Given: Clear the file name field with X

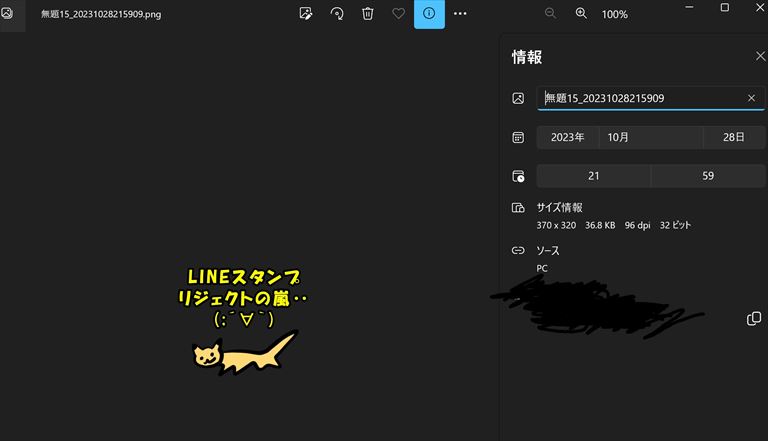Looking at the screenshot, I should point(751,98).
